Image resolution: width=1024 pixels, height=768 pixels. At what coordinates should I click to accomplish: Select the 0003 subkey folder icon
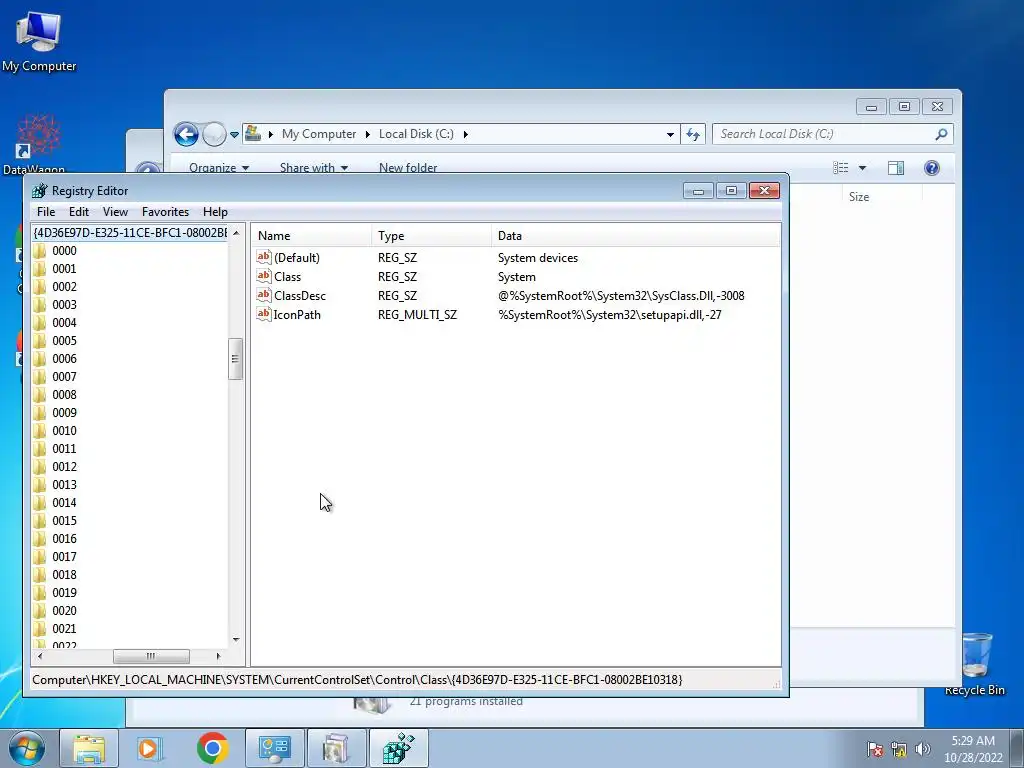[x=39, y=304]
